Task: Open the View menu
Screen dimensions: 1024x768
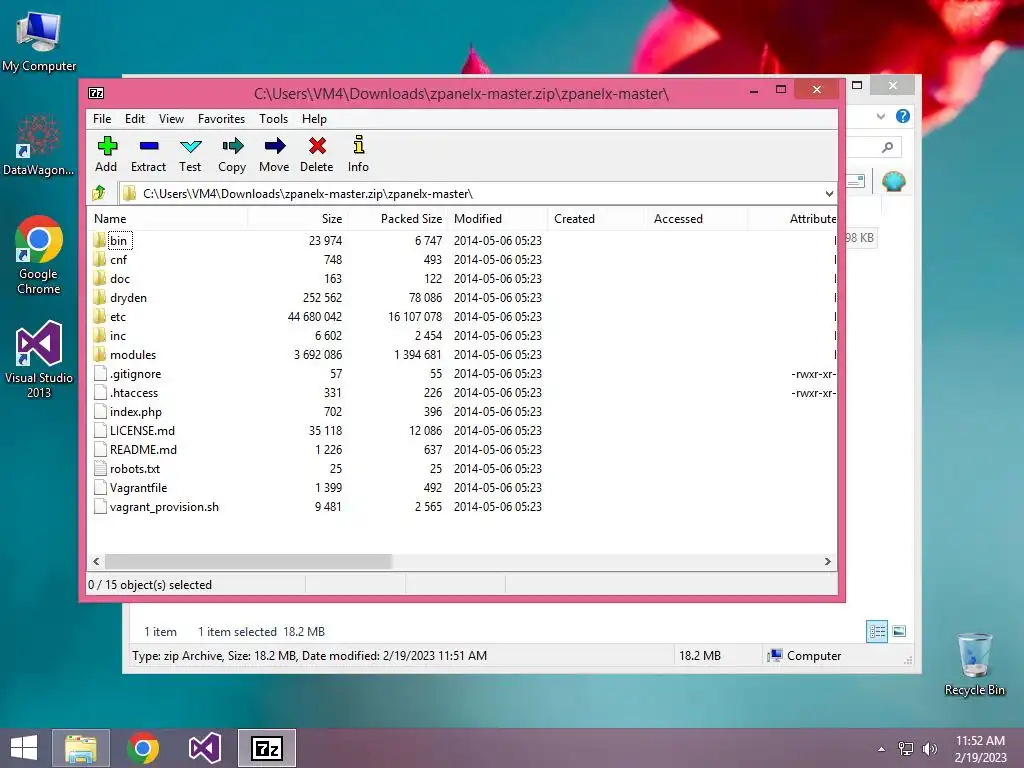Action: point(171,119)
